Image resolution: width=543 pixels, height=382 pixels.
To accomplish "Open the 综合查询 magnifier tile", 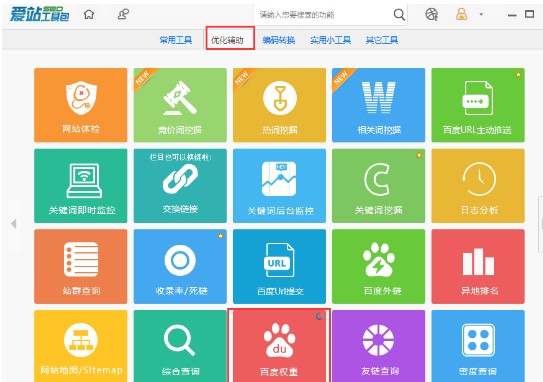I will 180,346.
